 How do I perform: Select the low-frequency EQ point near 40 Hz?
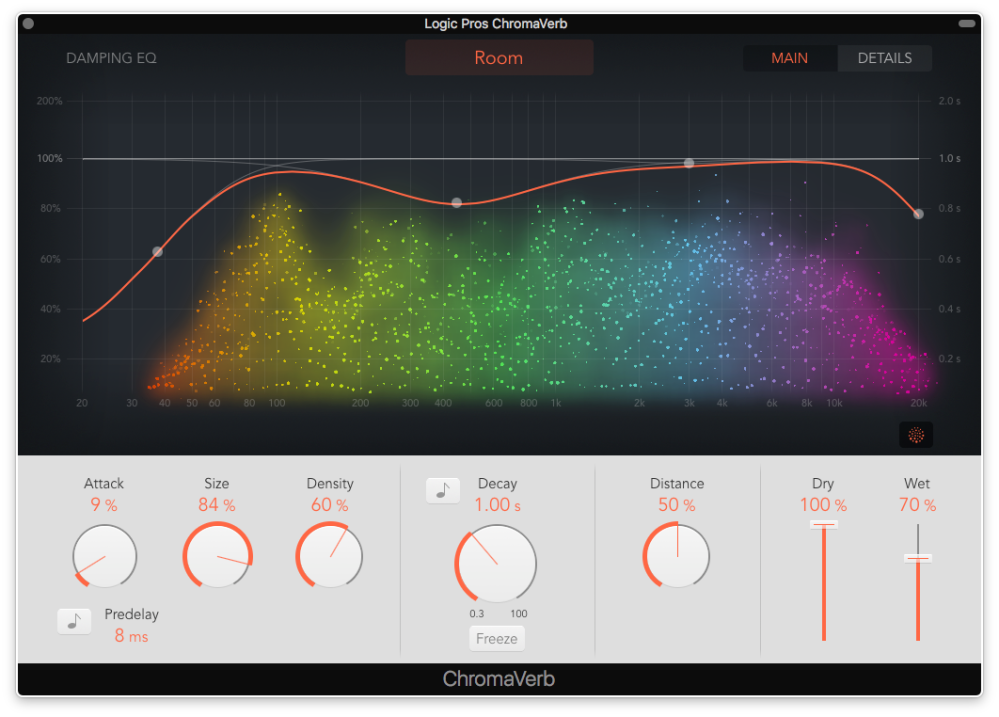[157, 252]
